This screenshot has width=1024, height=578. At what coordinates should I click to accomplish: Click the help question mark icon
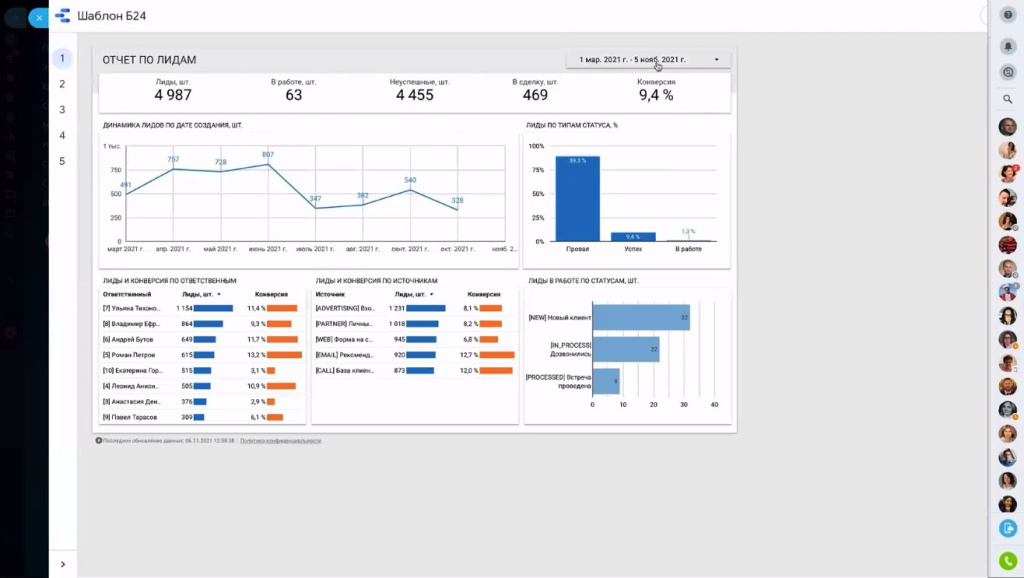1008,15
